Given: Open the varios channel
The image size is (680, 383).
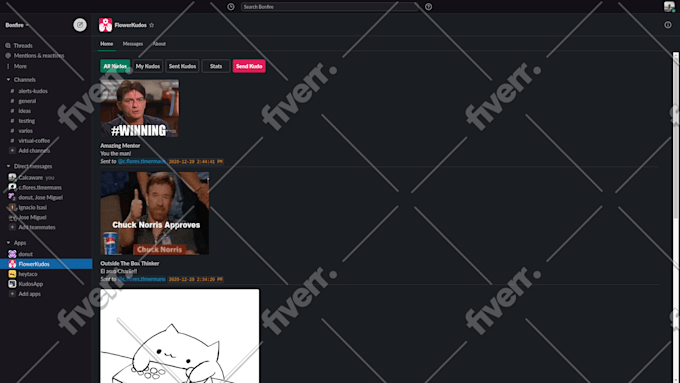Looking at the screenshot, I should (x=25, y=131).
